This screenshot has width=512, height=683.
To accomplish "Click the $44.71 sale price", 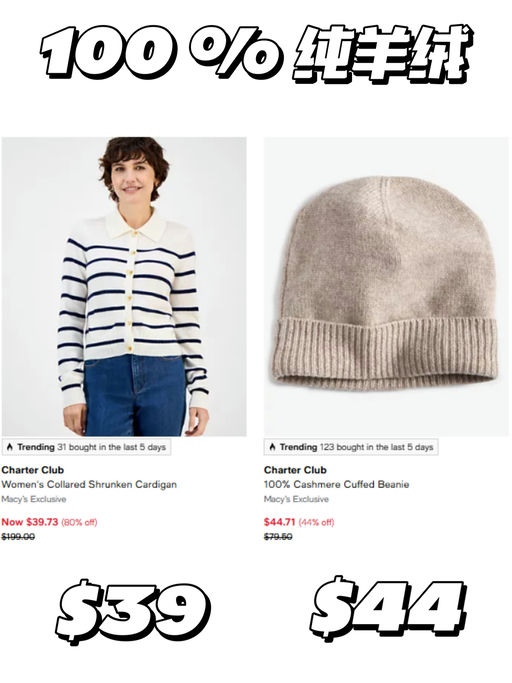I will [280, 522].
